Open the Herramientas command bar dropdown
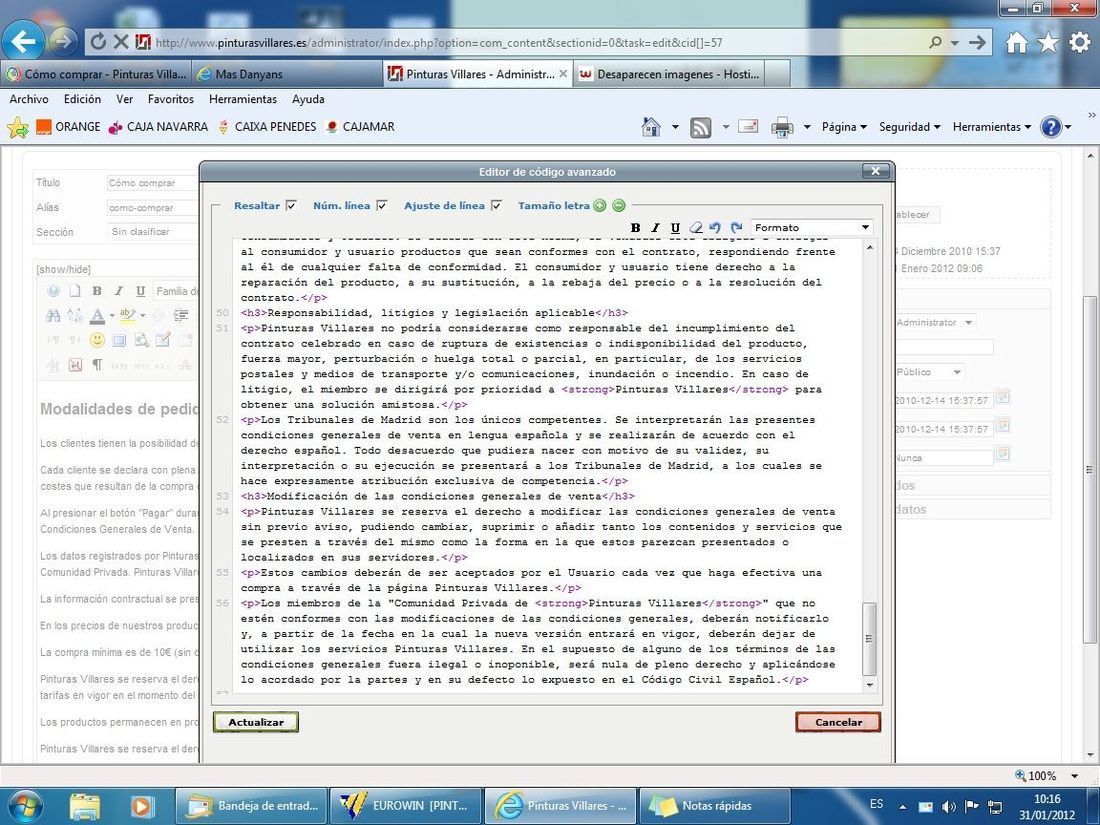 point(991,127)
